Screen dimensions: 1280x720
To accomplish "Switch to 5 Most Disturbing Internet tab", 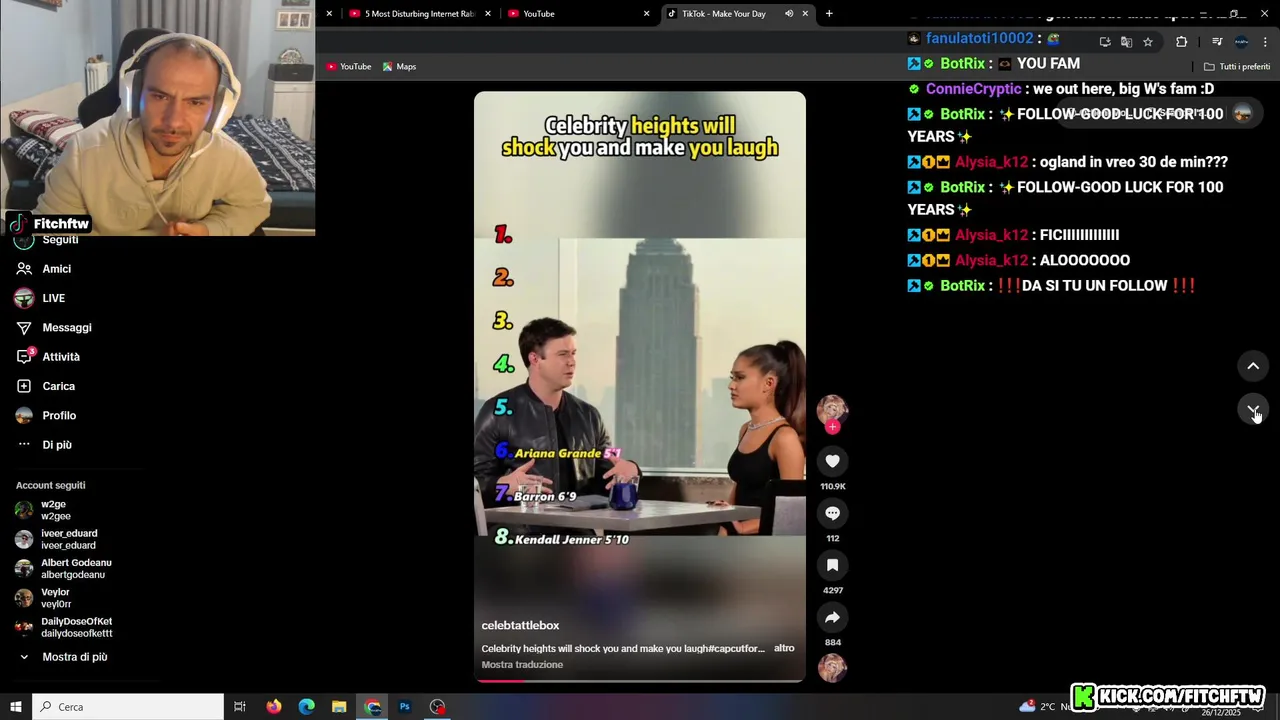I will 420,14.
